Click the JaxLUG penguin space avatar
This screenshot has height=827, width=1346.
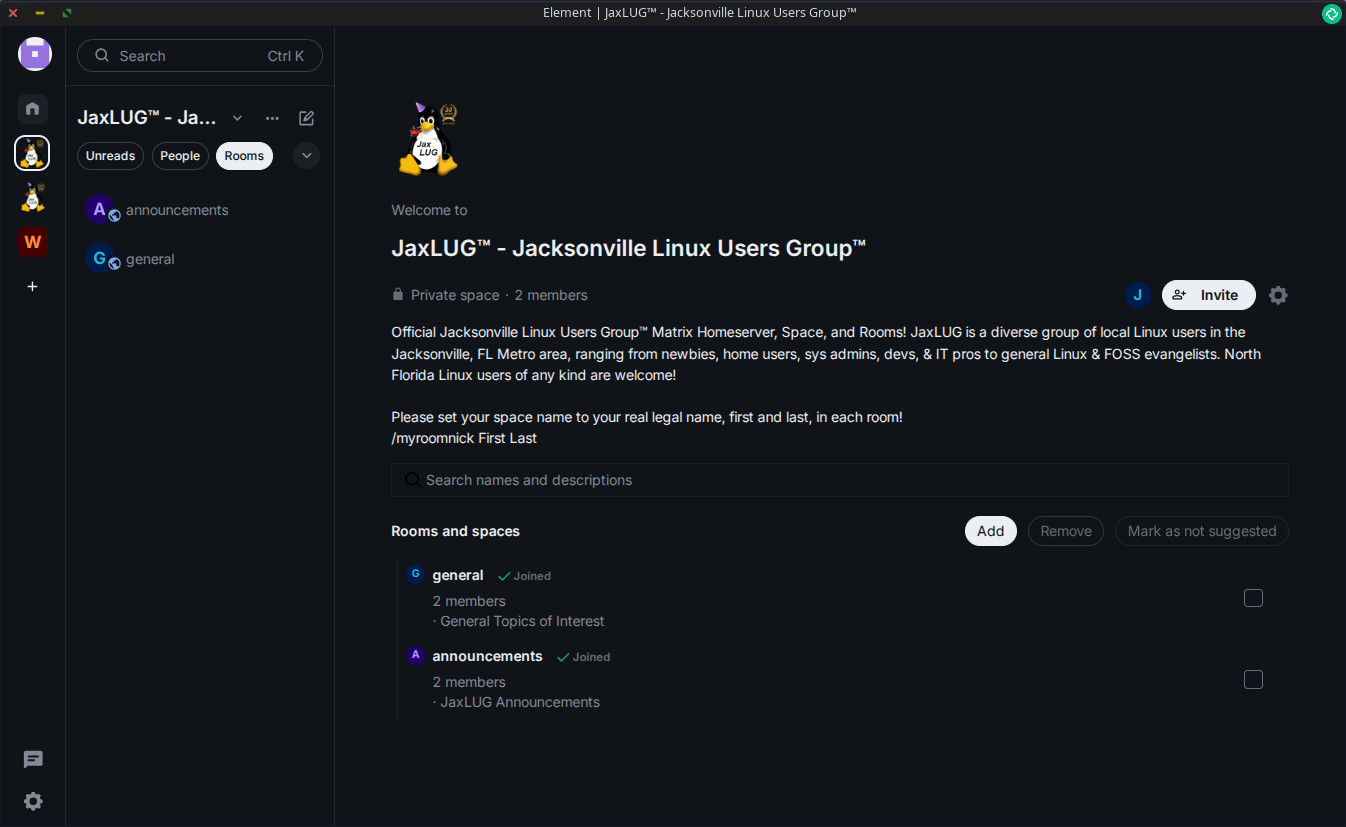[428, 138]
